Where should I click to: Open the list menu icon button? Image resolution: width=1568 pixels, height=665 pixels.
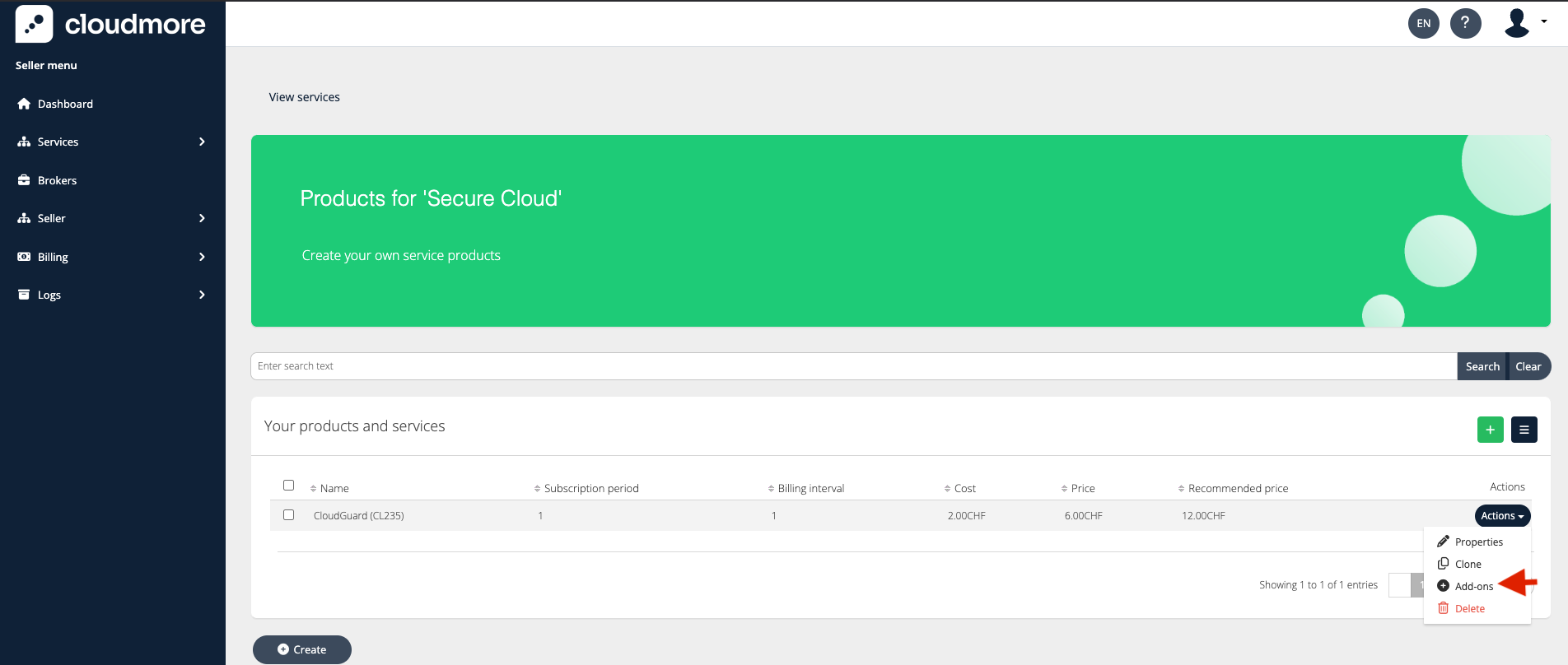1524,430
